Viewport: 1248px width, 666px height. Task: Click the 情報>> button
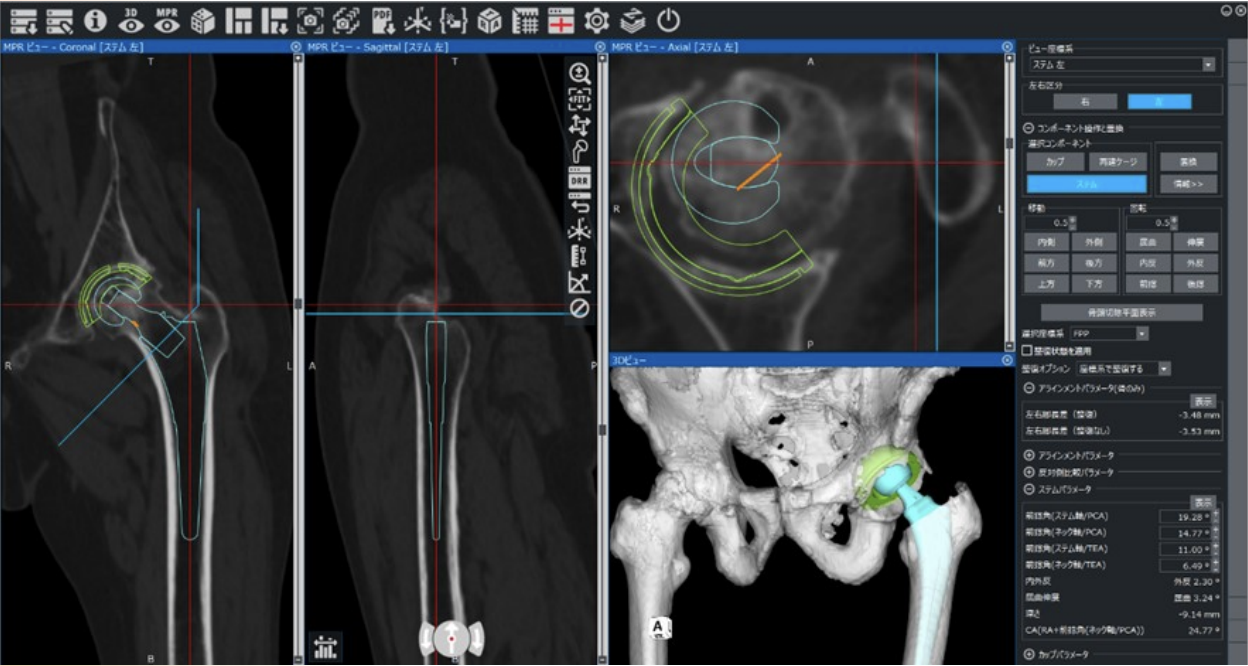pyautogui.click(x=1188, y=184)
